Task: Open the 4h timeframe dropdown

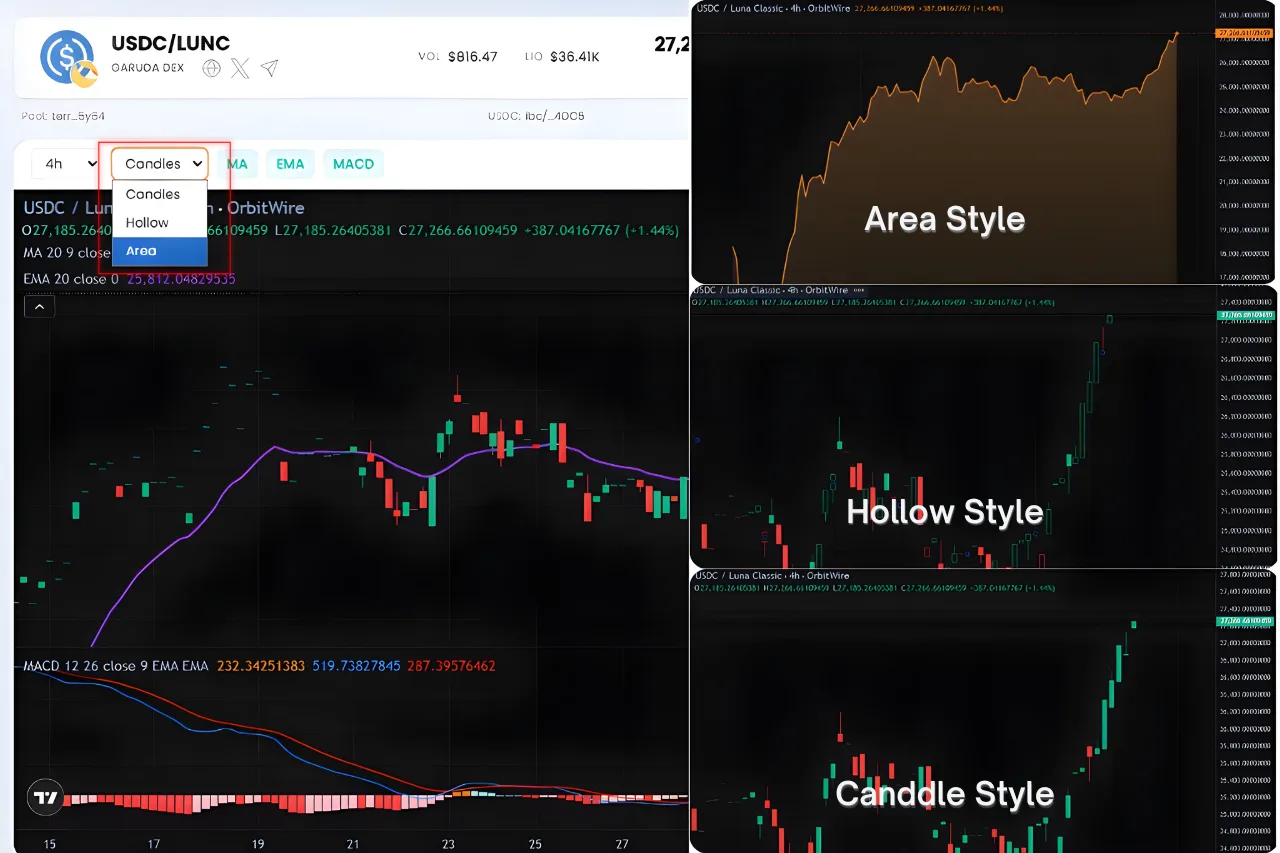Action: (62, 164)
